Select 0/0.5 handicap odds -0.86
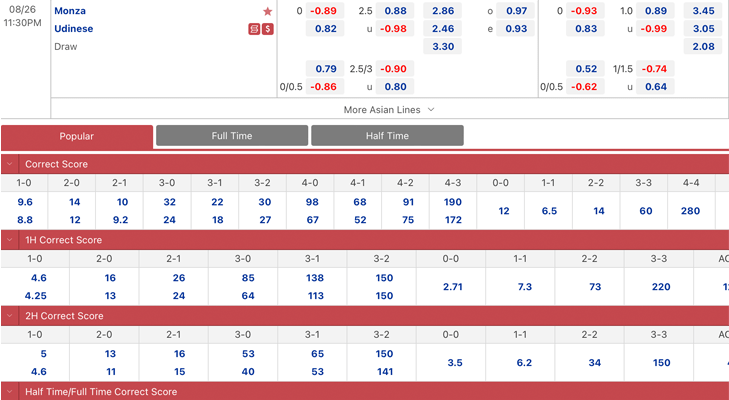The width and height of the screenshot is (729, 400). 325,87
